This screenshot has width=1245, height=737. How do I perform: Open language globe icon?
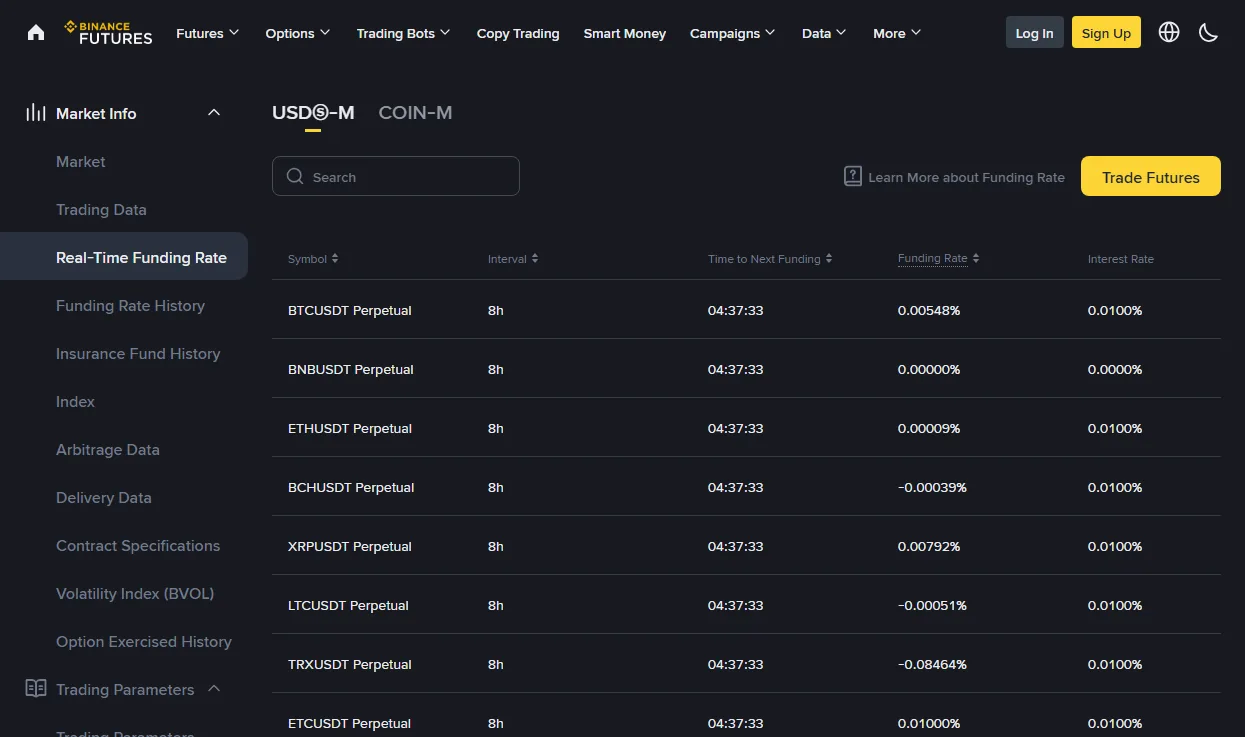coord(1169,32)
